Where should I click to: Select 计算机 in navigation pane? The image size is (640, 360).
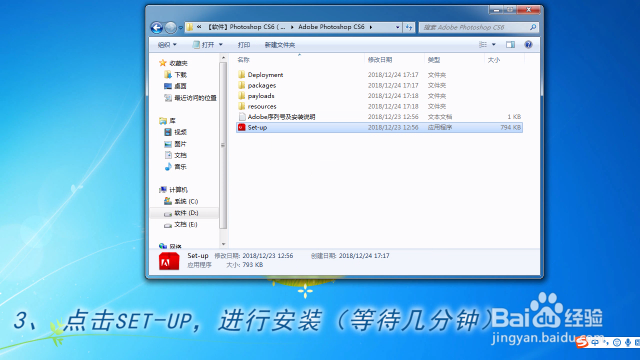(x=178, y=190)
